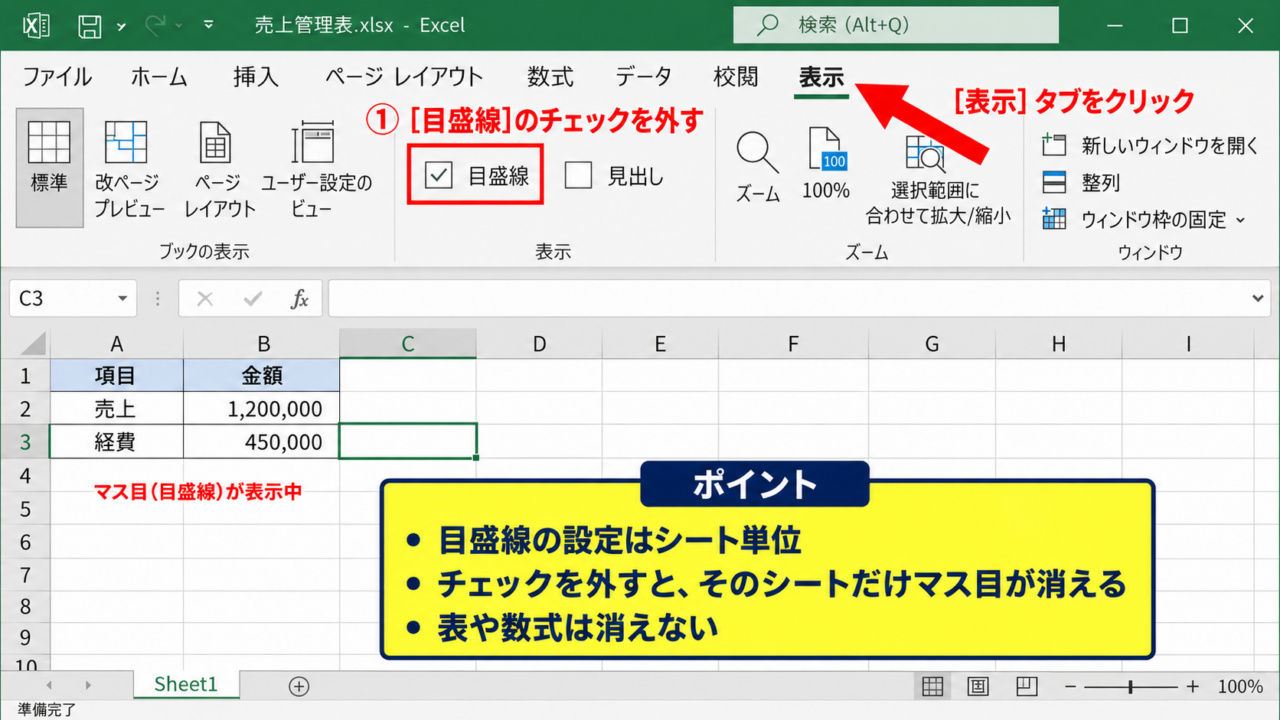Uncheck the 目盛線 checkbox

[439, 176]
